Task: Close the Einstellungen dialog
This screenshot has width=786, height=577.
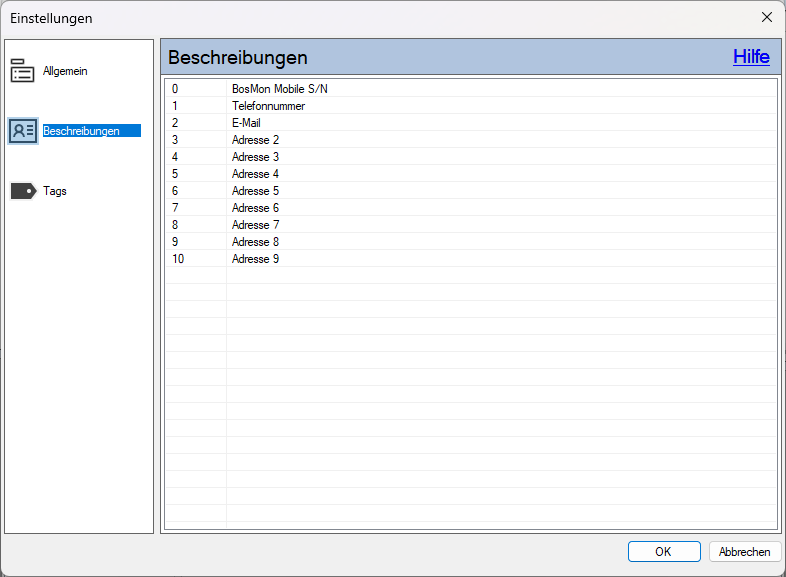Action: (x=766, y=18)
